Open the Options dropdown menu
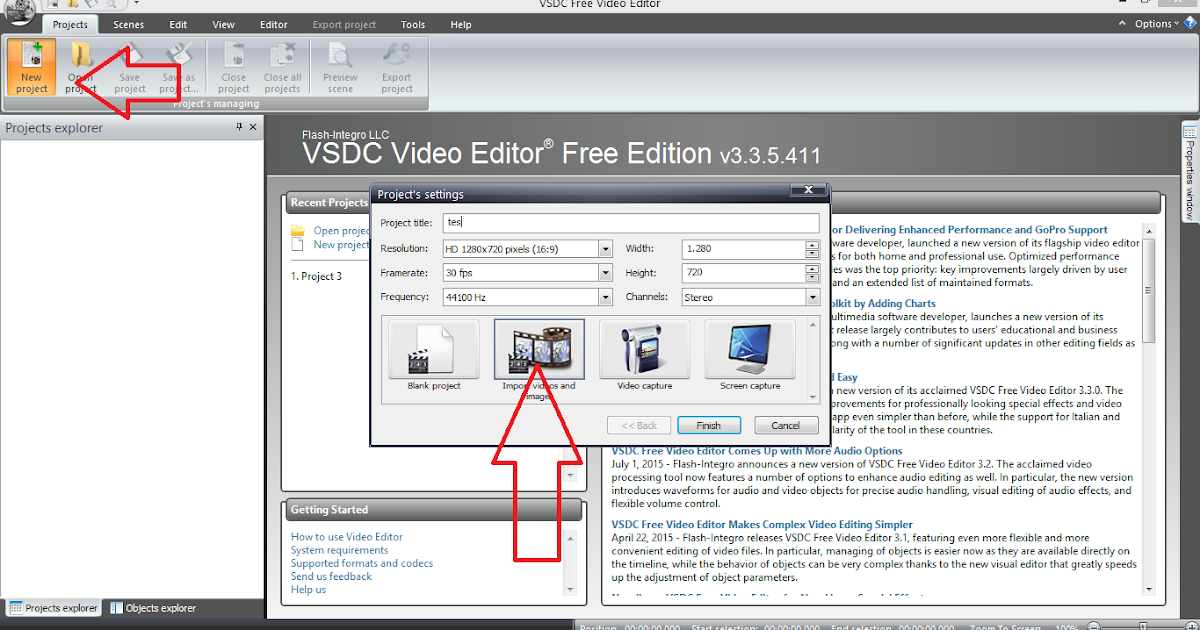Image resolution: width=1200 pixels, height=630 pixels. [1158, 24]
